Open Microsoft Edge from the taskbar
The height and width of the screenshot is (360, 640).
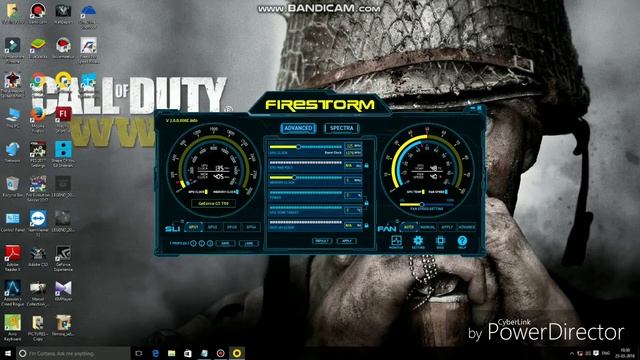pyautogui.click(x=155, y=353)
